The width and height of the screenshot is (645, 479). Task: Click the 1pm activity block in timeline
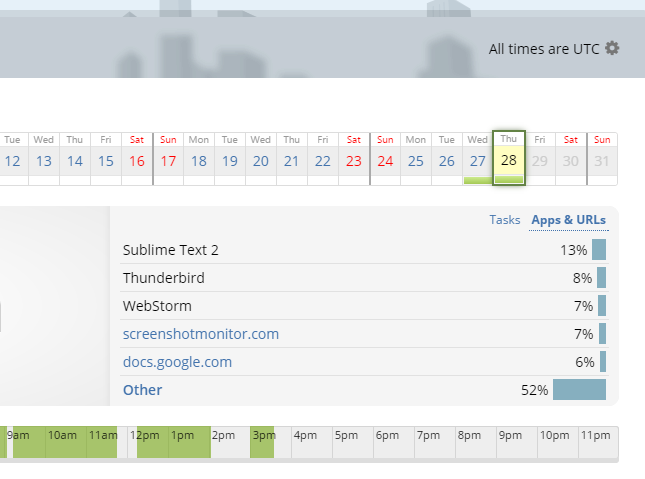pos(190,442)
